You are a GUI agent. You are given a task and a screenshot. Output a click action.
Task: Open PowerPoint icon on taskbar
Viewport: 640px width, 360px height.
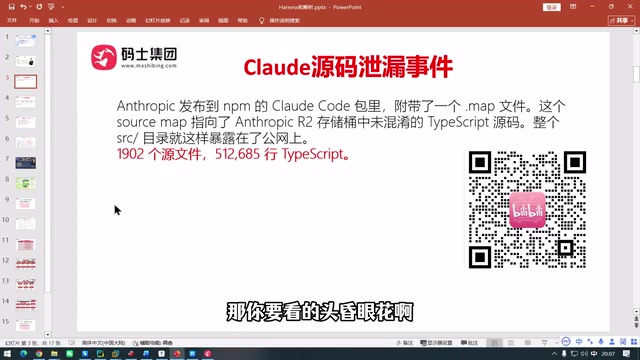pyautogui.click(x=177, y=353)
